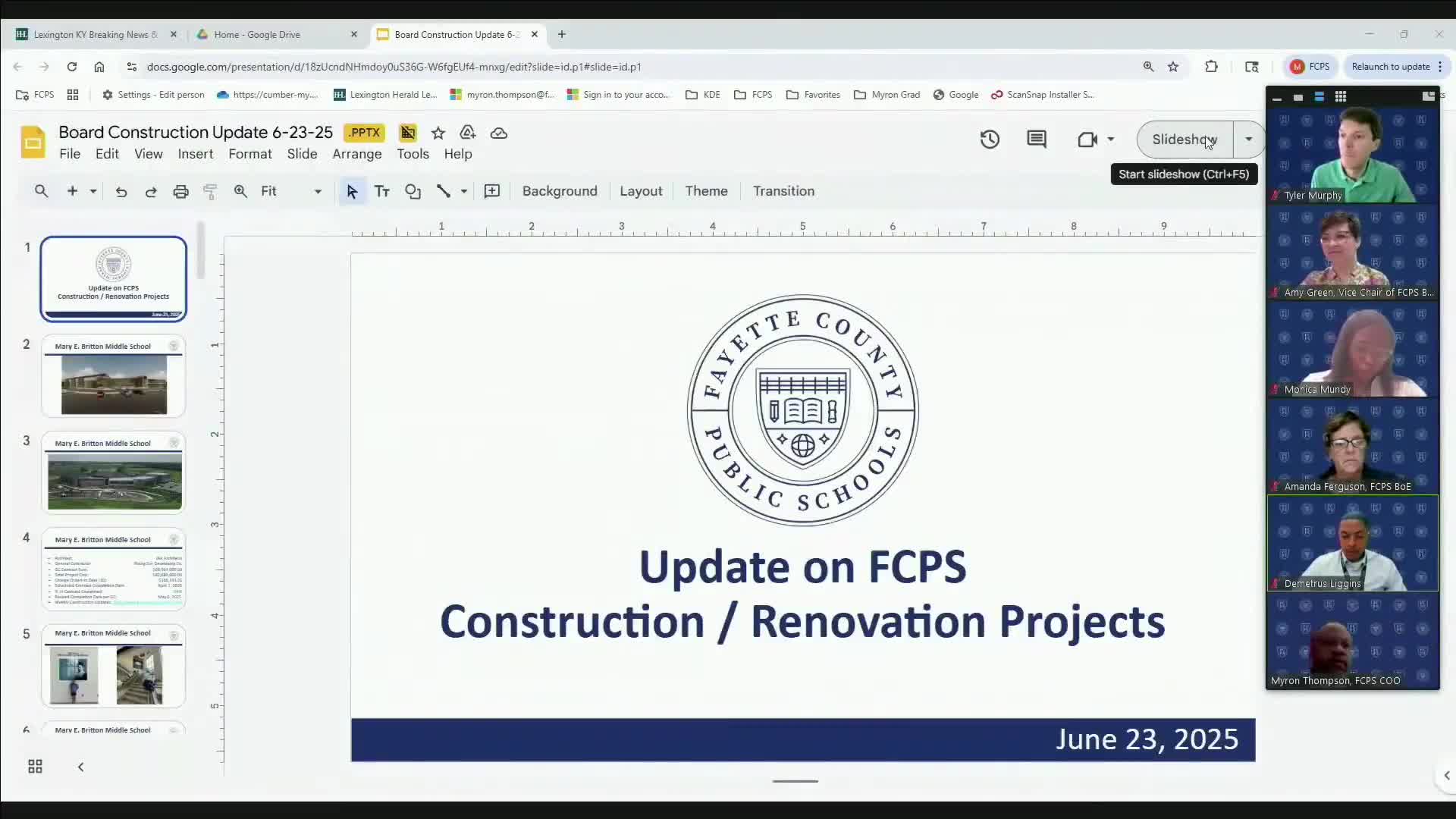Click the Background button
The width and height of the screenshot is (1456, 819).
coord(560,191)
